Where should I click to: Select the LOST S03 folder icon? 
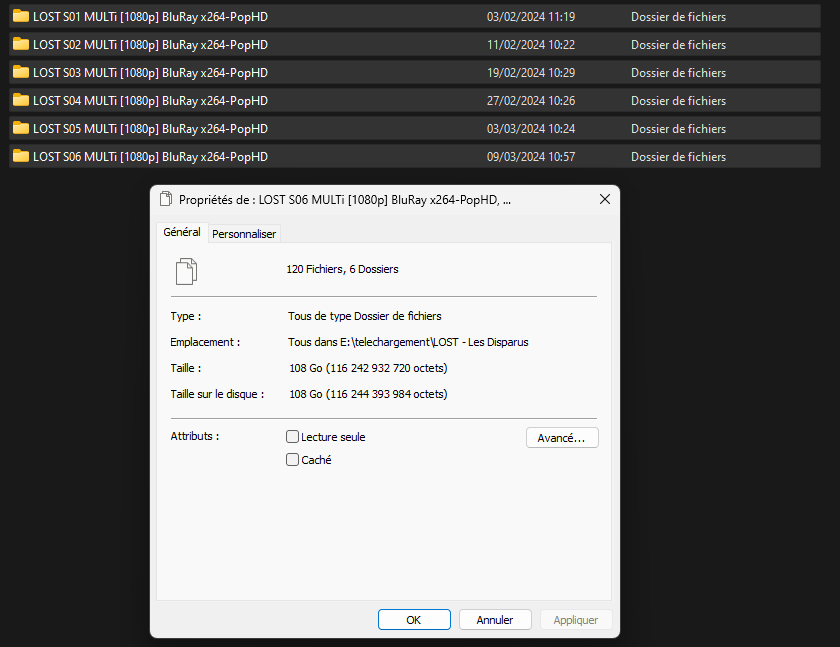pyautogui.click(x=21, y=72)
